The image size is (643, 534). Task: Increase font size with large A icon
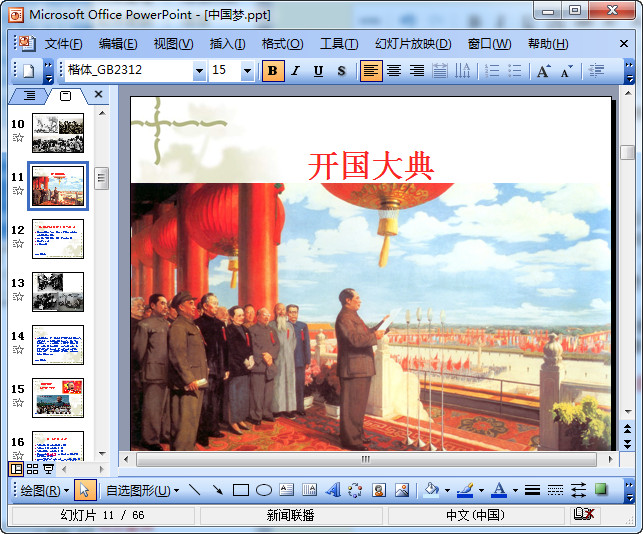(x=543, y=71)
